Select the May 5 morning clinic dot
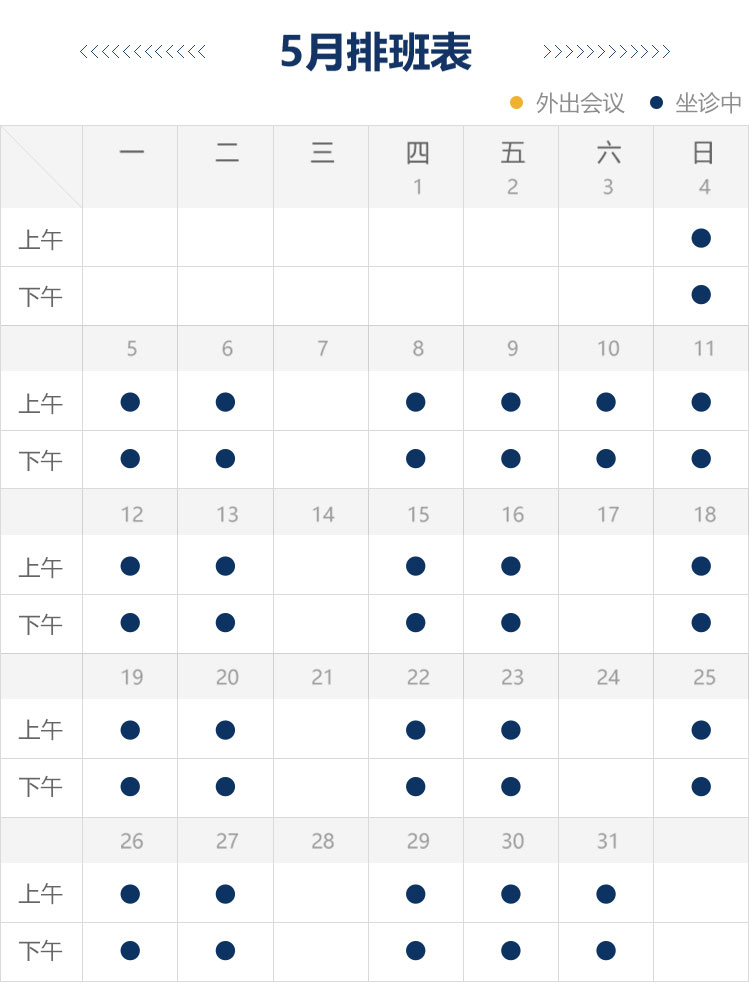Screen dimensions: 749x1000 click(130, 402)
